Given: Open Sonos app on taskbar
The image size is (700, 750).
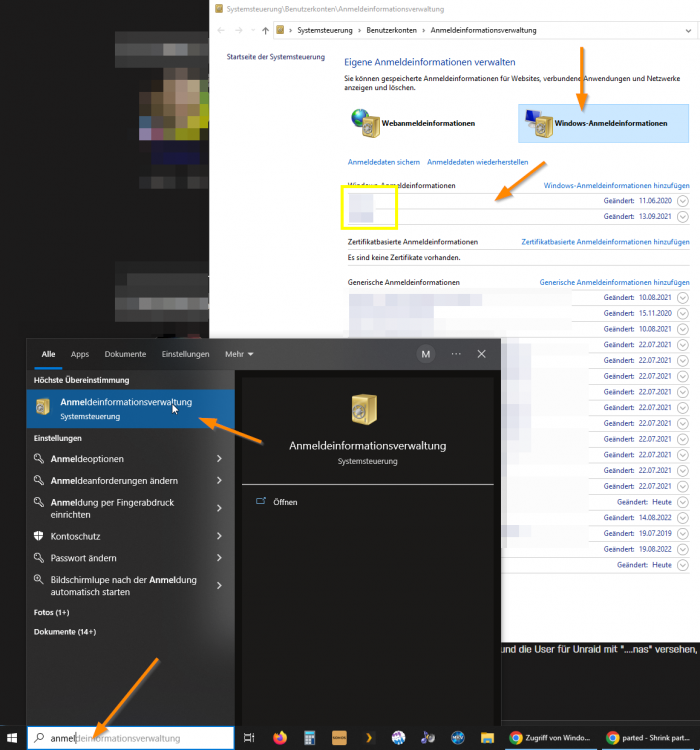Looking at the screenshot, I should click(x=339, y=738).
